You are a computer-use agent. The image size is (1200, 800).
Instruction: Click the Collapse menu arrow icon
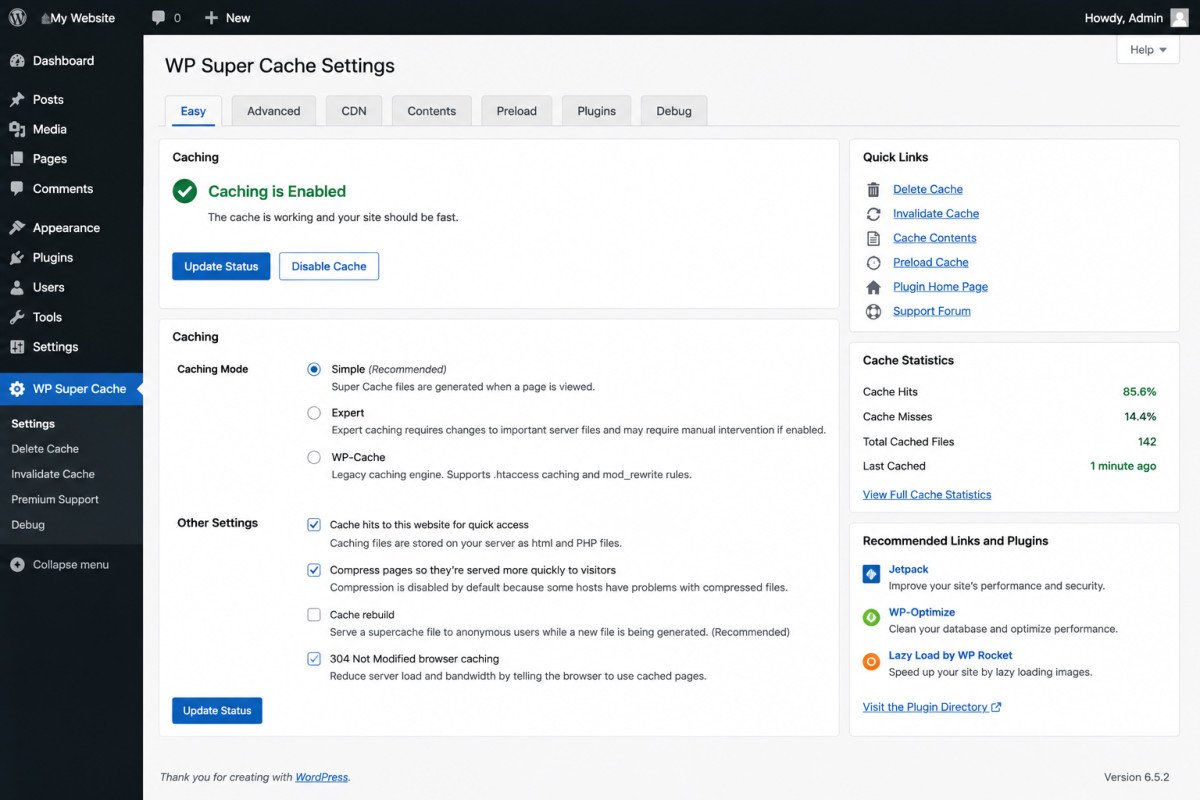point(17,565)
